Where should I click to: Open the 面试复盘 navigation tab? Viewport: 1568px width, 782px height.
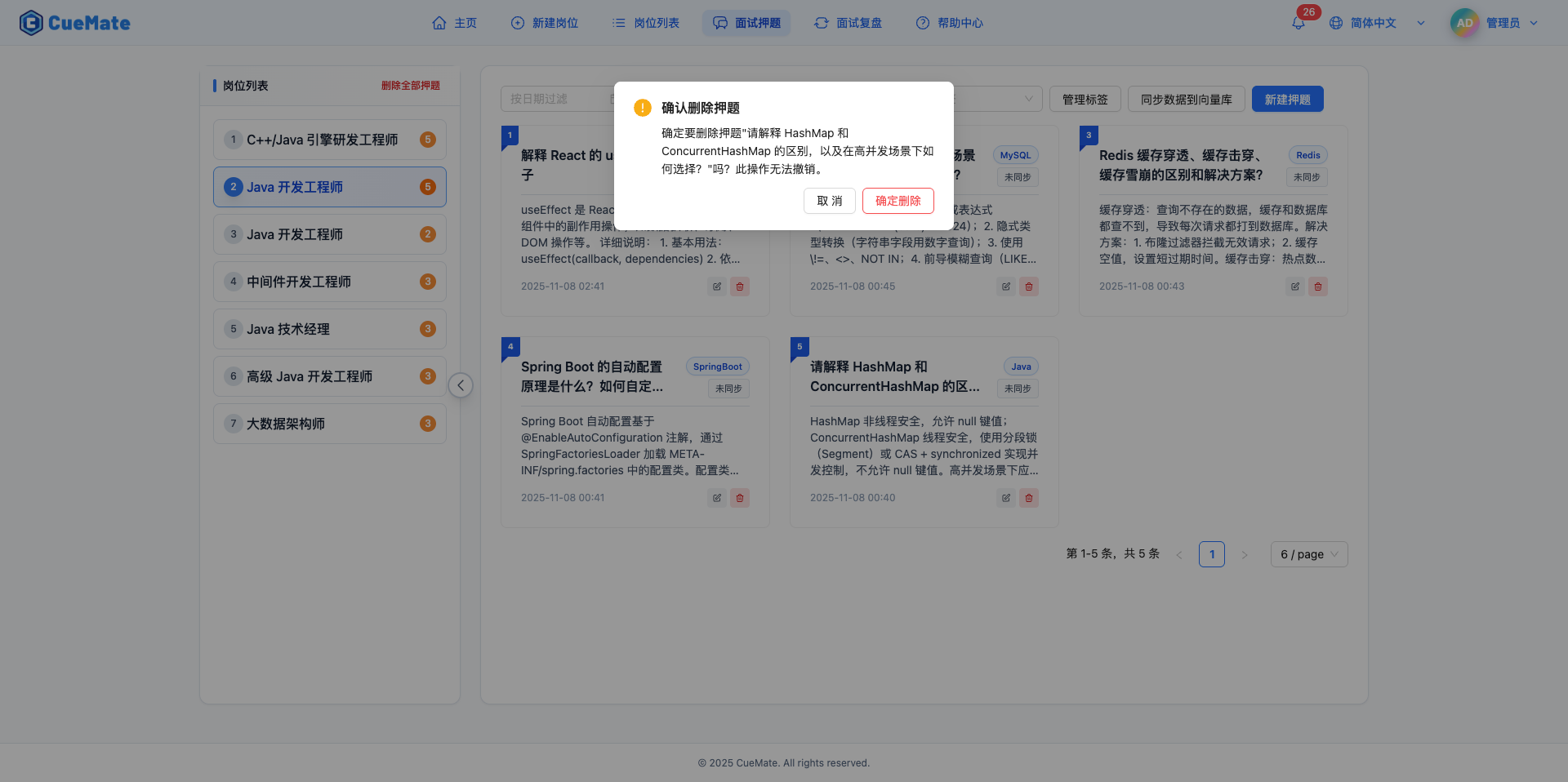tap(848, 23)
